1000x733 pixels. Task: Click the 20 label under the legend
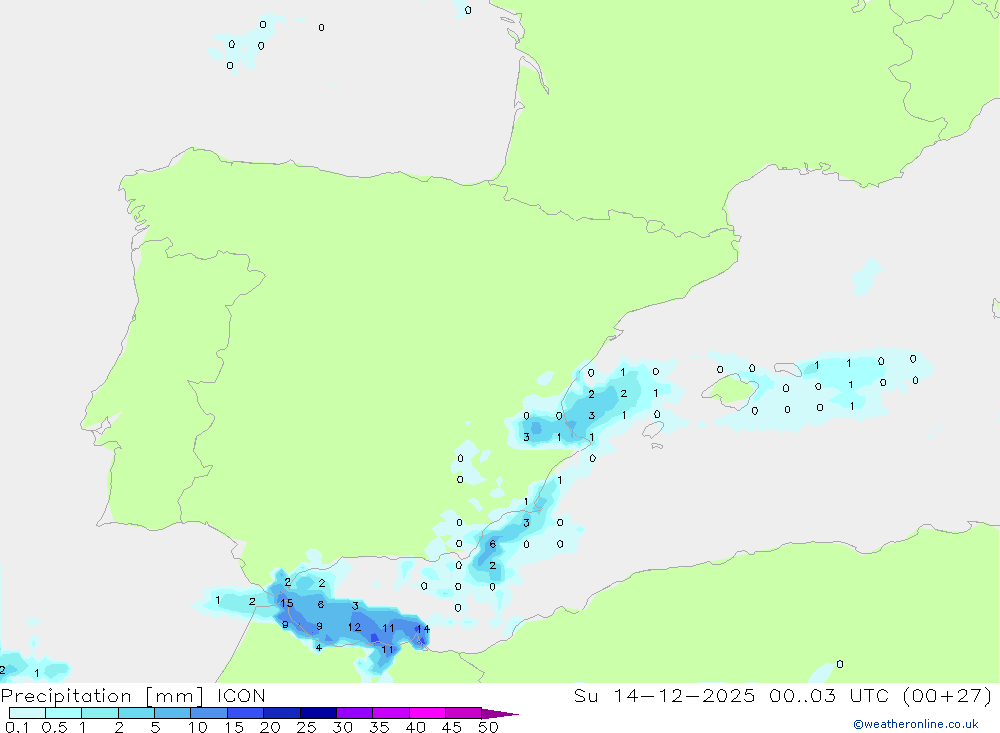270,727
